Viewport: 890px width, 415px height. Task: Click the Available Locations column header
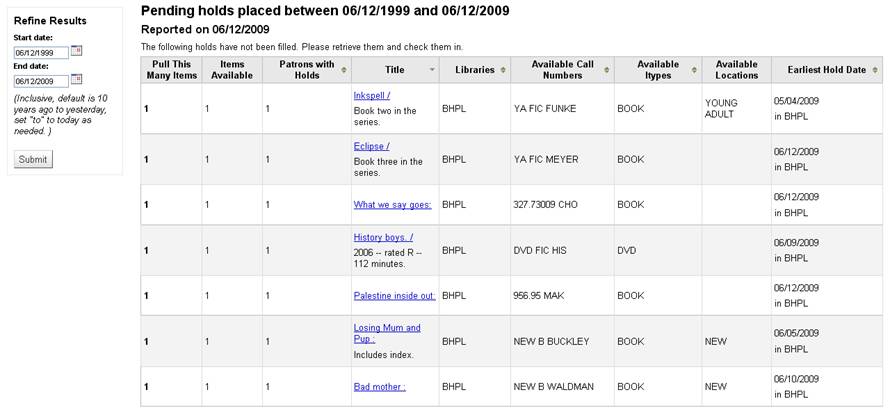[736, 70]
